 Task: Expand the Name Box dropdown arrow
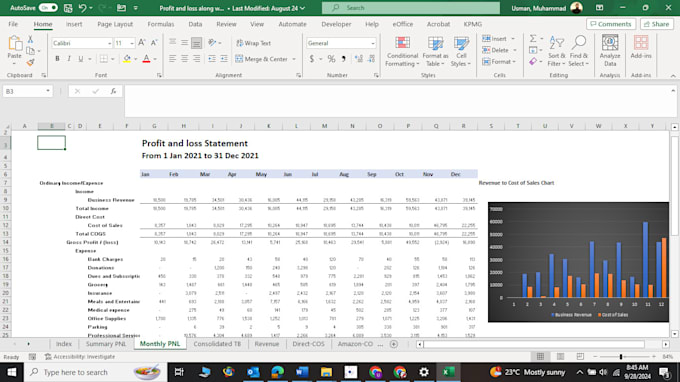[48, 91]
